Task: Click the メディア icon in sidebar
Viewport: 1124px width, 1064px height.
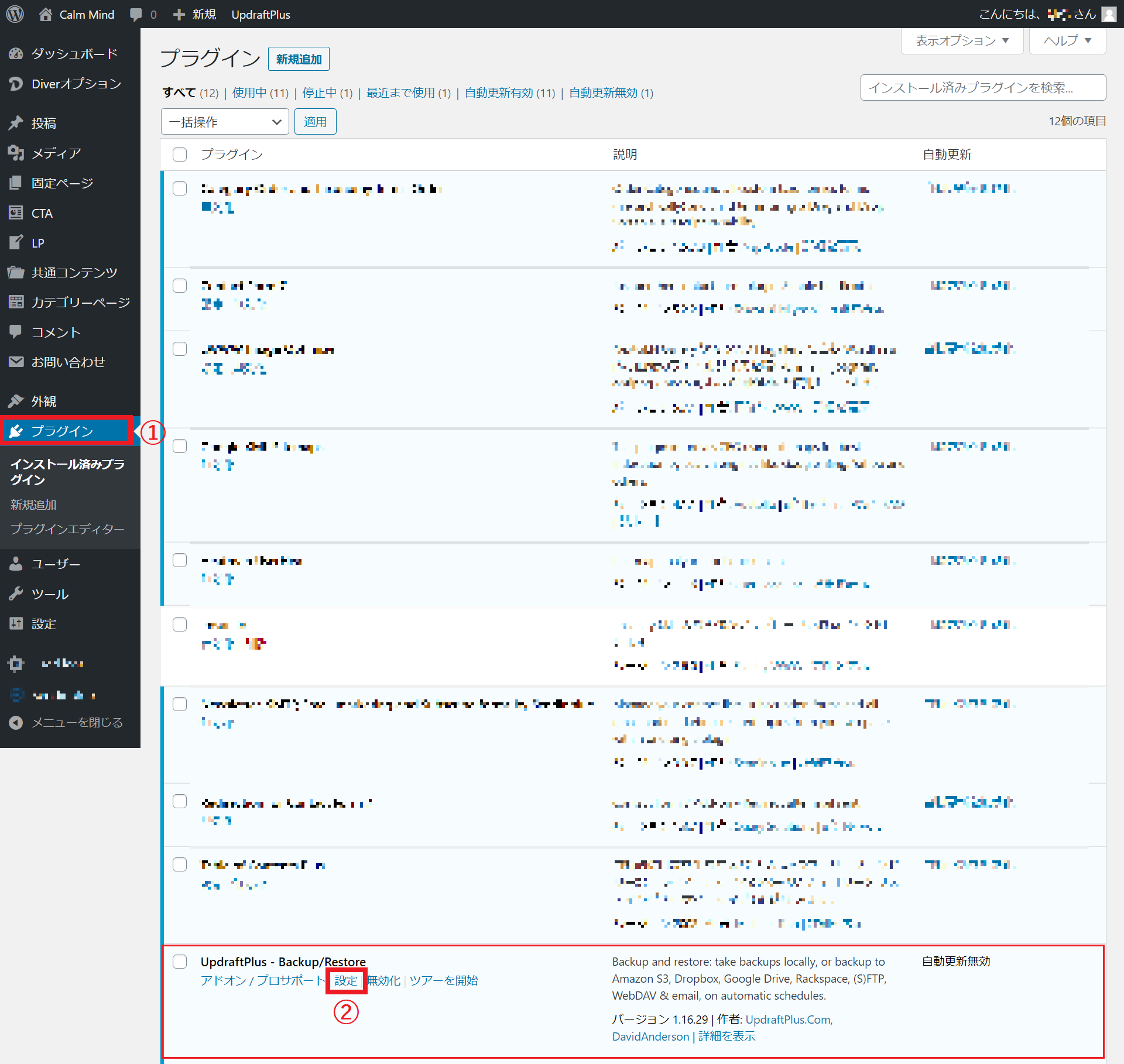Action: pos(16,153)
